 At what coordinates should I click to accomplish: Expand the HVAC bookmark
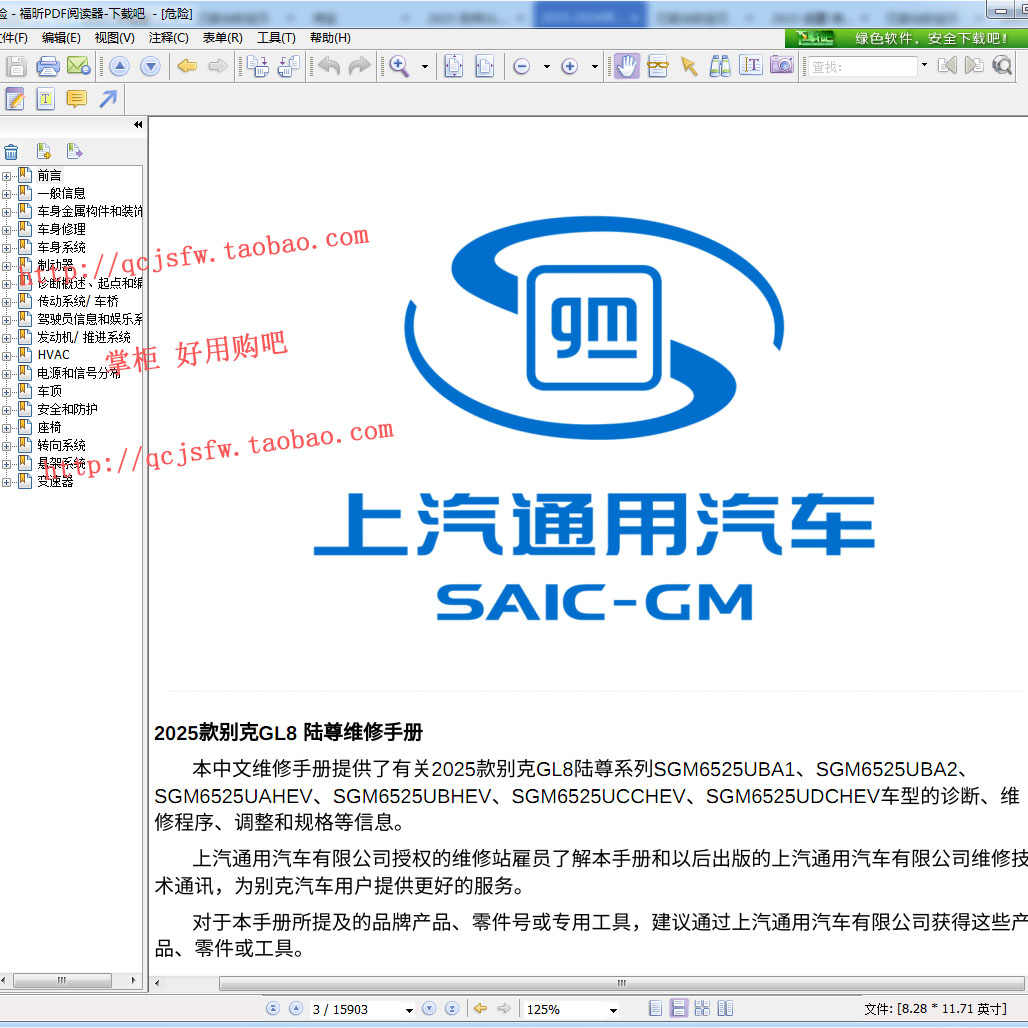coord(7,356)
